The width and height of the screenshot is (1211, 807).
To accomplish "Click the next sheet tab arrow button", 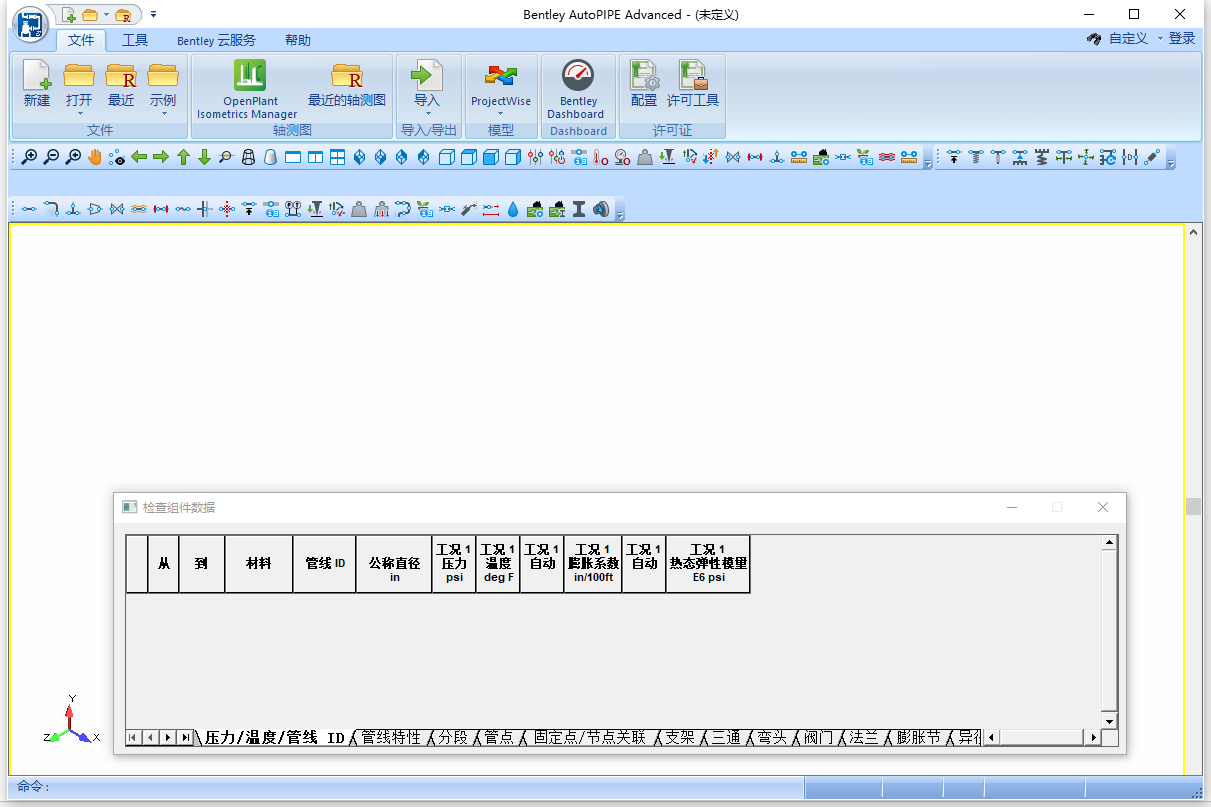I will (x=167, y=738).
